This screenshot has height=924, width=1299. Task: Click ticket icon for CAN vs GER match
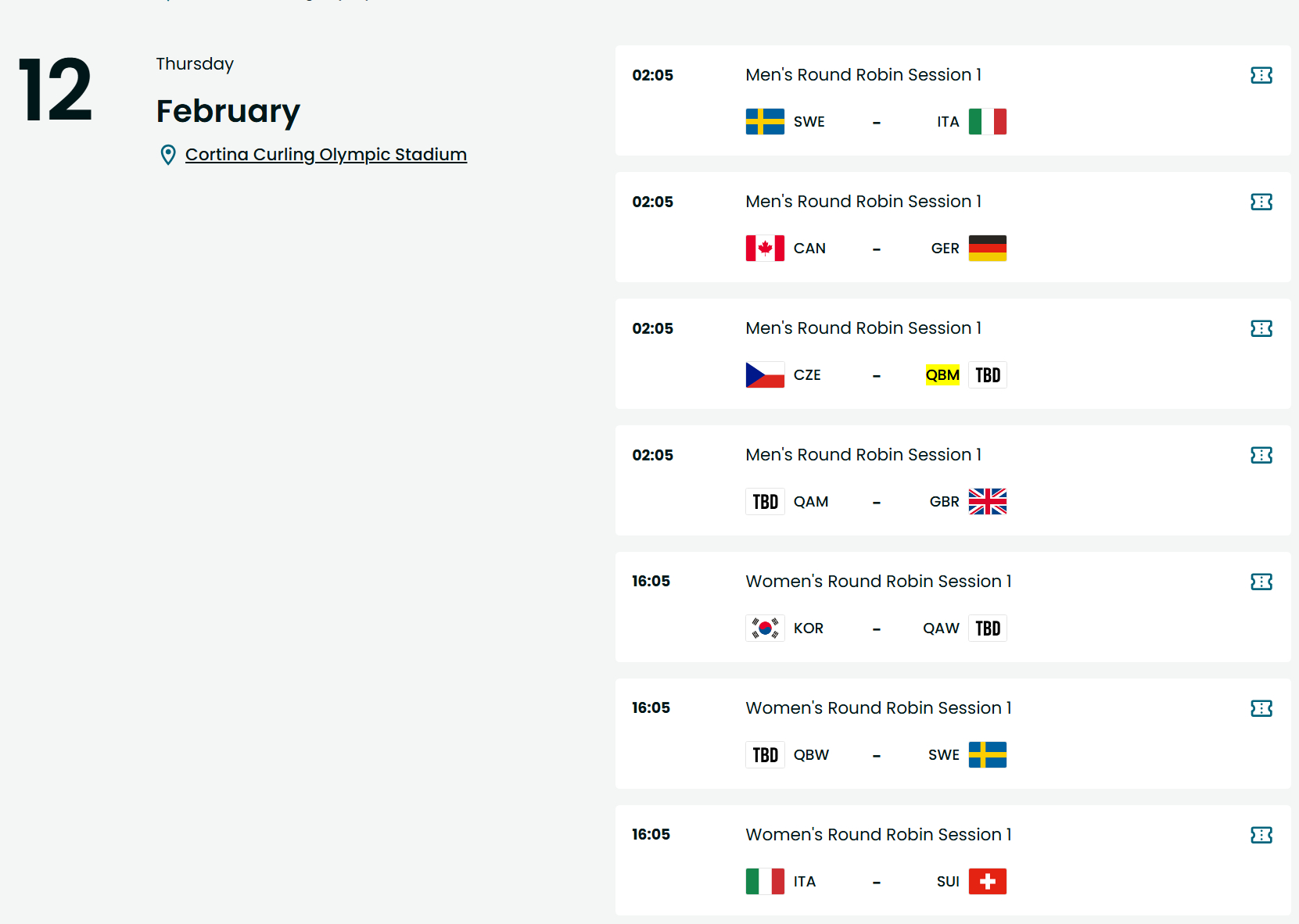[x=1261, y=202]
